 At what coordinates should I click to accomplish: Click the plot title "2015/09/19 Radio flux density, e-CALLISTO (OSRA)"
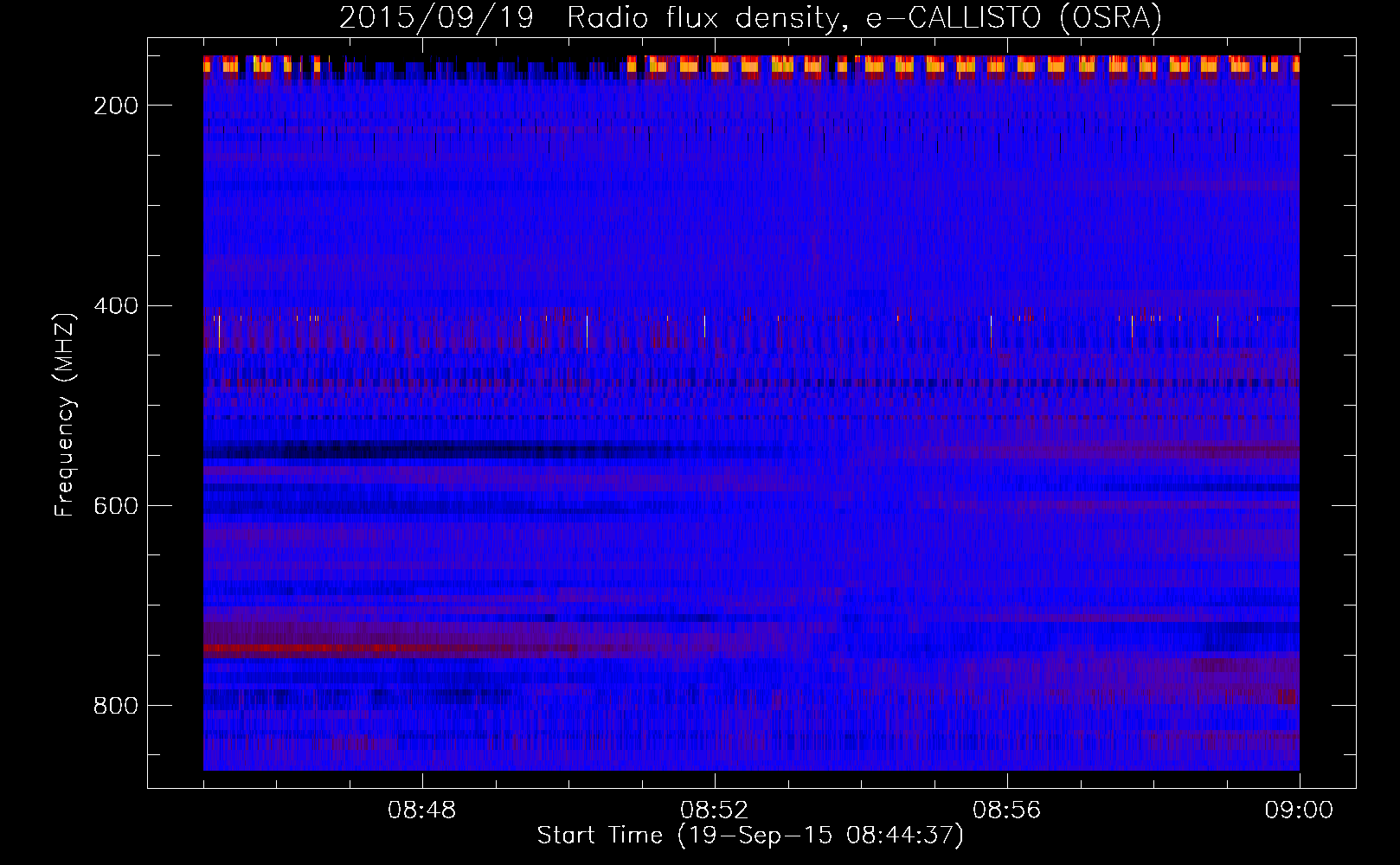(x=750, y=17)
